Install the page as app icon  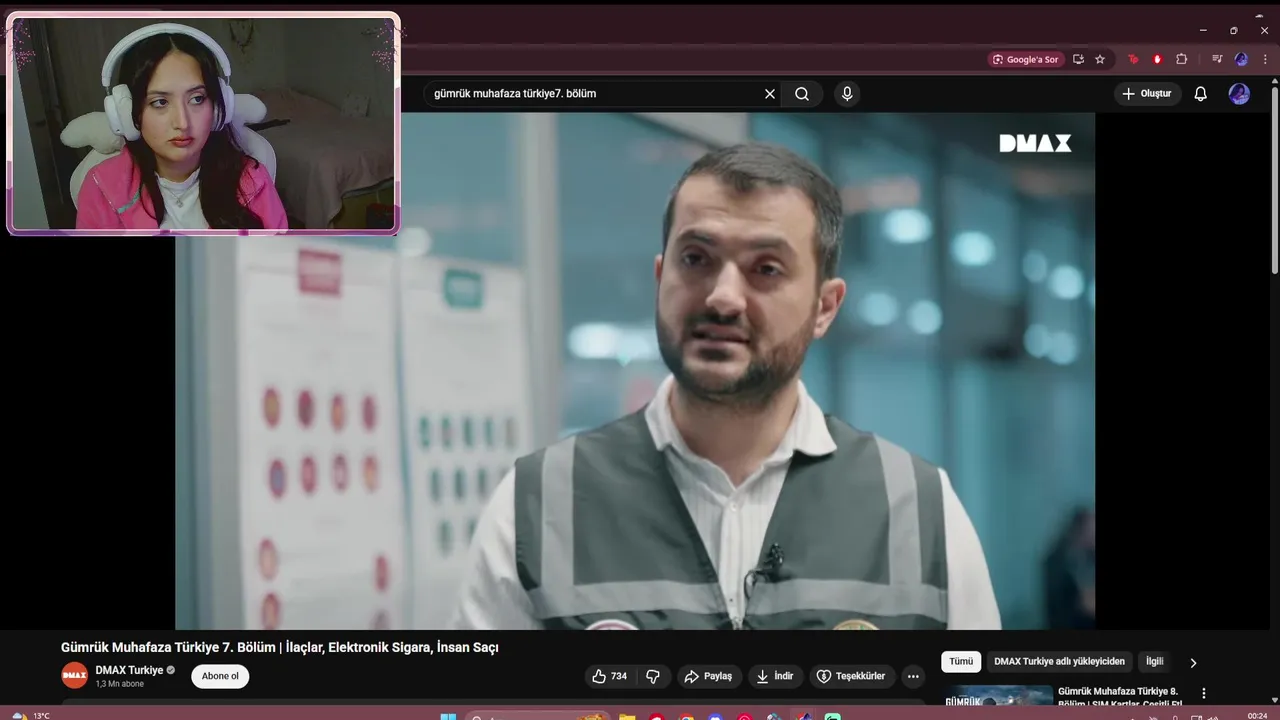click(1078, 59)
